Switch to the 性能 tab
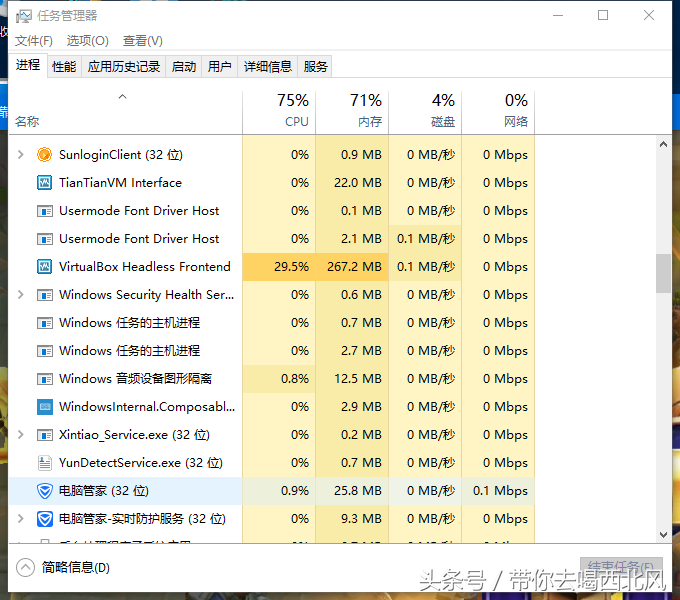Image resolution: width=680 pixels, height=600 pixels. click(64, 67)
